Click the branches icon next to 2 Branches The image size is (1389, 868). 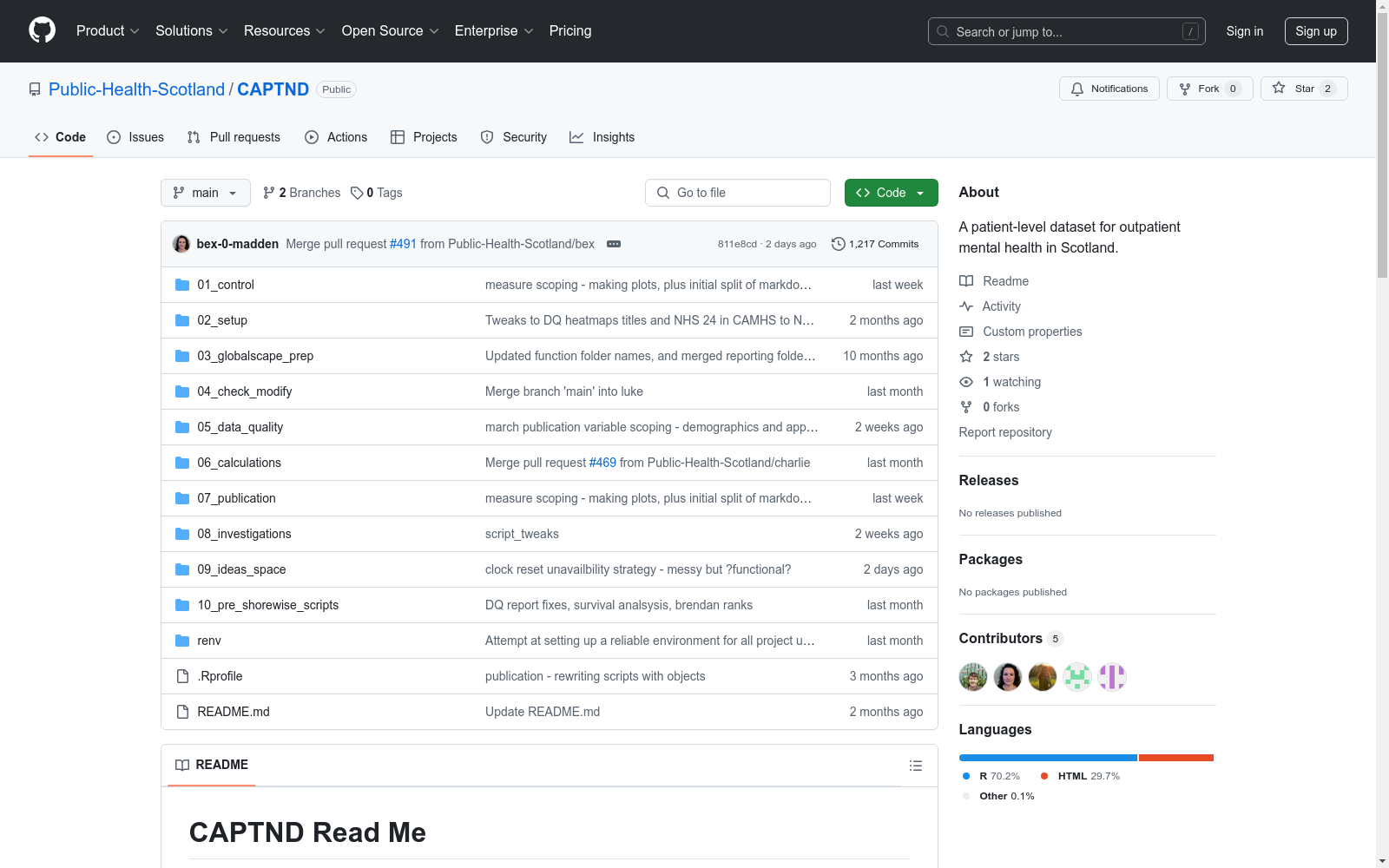[x=269, y=193]
